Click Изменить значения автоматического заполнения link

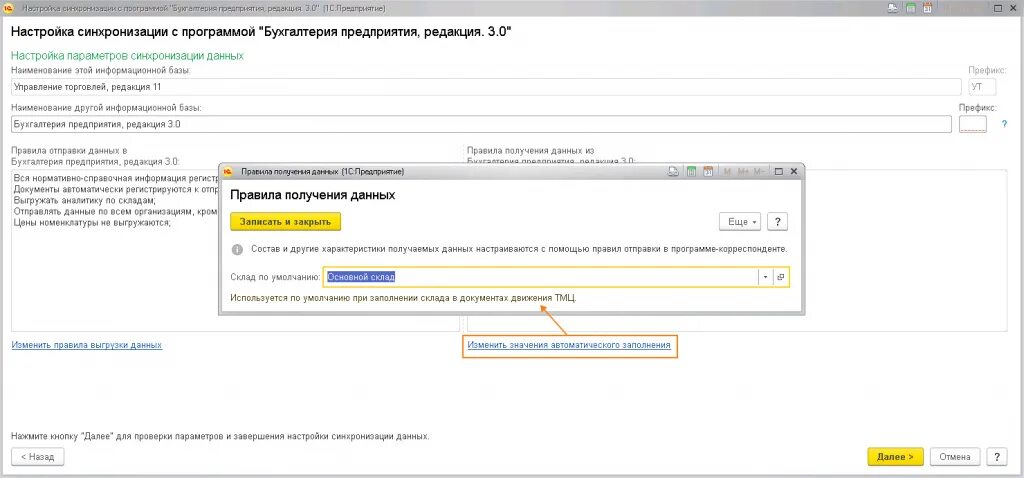pos(569,345)
